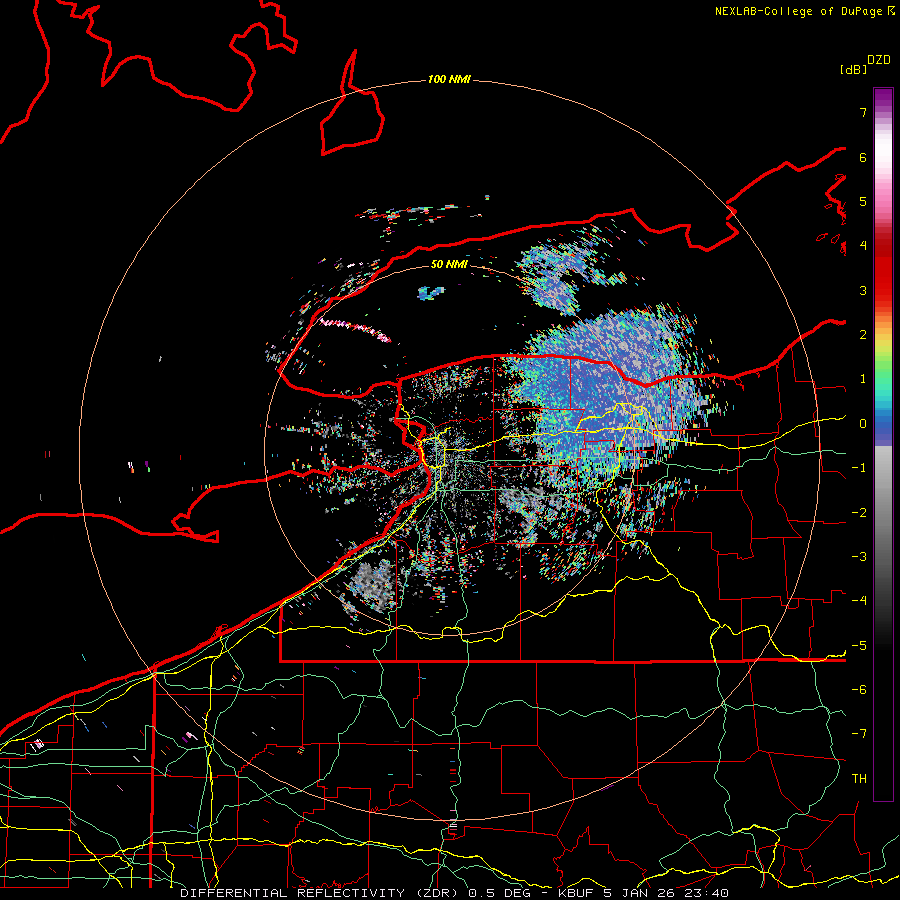
Task: Click the 4 dB scale value
Action: tap(863, 246)
